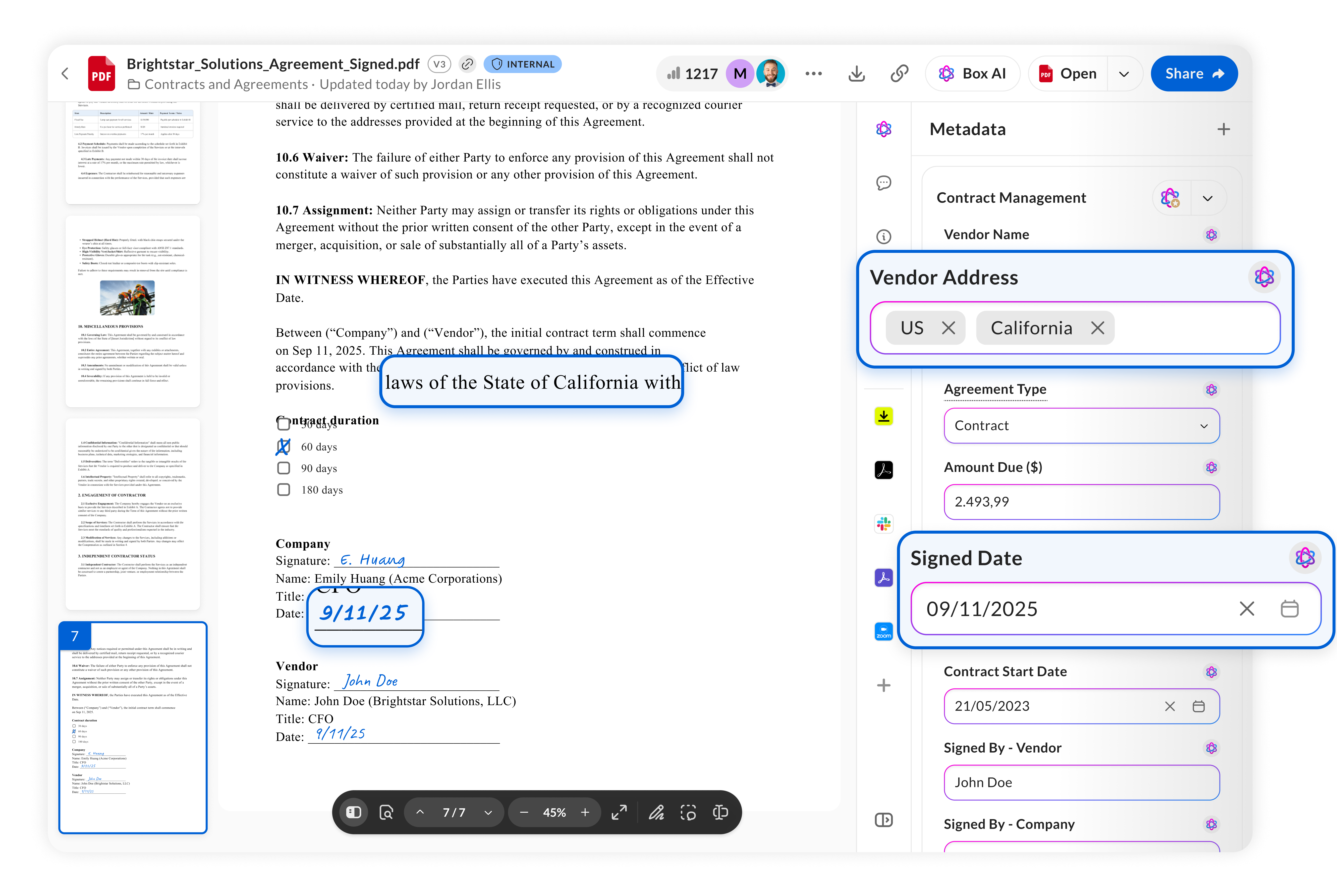Remove the California tag from Vendor Address
This screenshot has width=1337, height=896.
[x=1098, y=328]
